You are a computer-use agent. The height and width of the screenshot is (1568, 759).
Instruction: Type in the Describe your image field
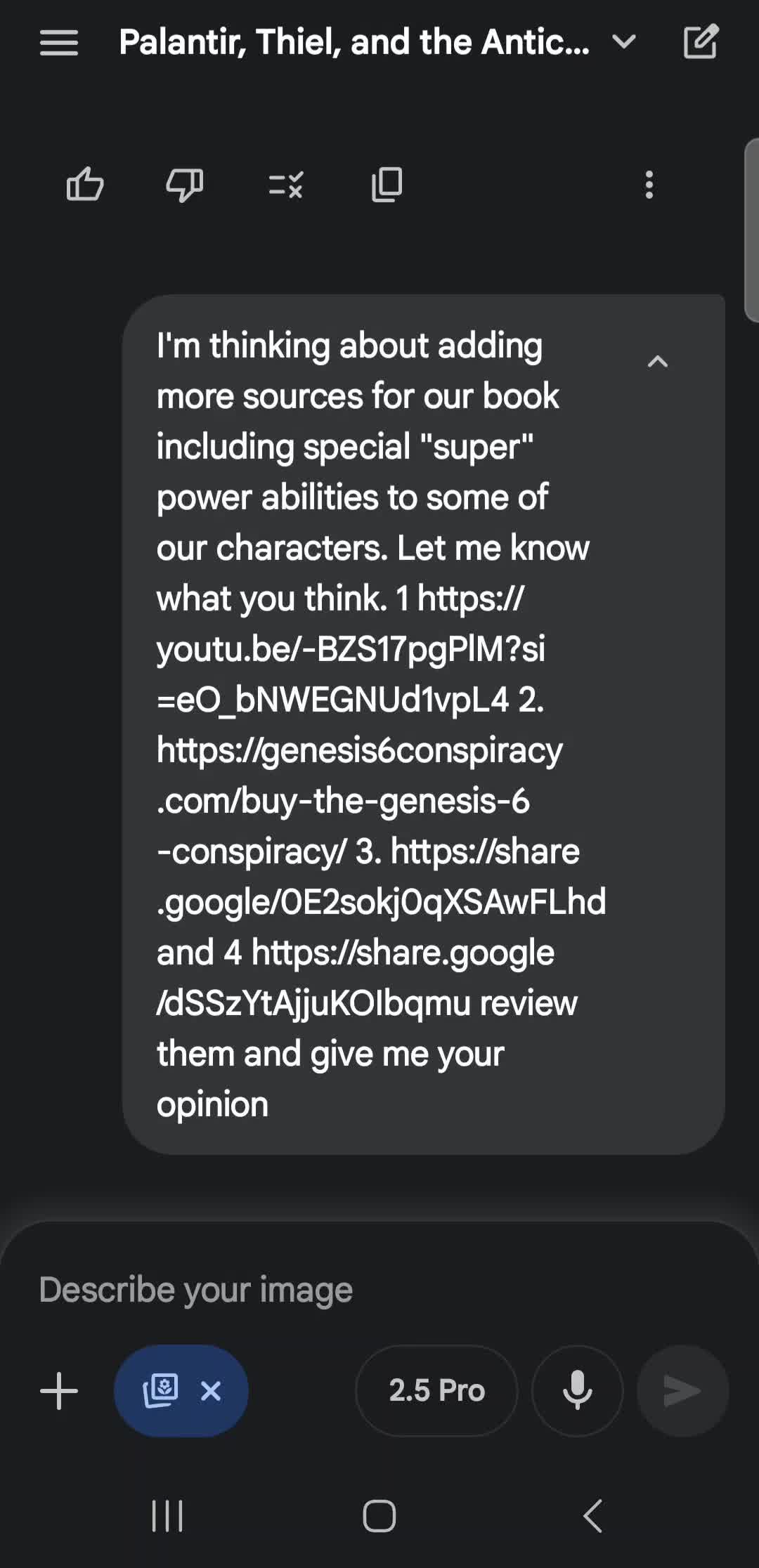[351, 1290]
